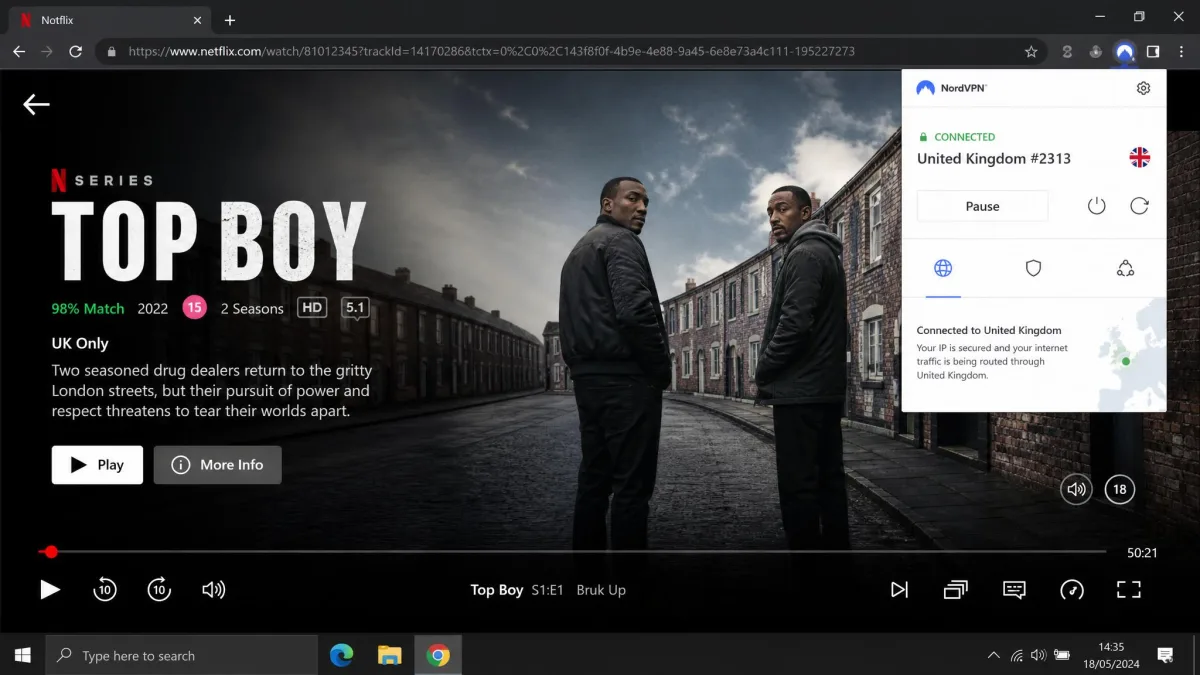
Task: Reload the page
Action: tap(75, 51)
